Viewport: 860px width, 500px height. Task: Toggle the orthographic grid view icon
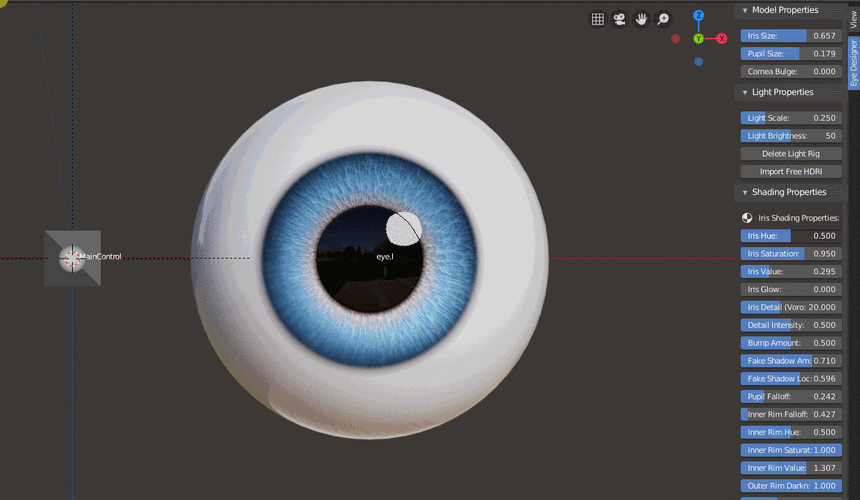click(x=598, y=19)
